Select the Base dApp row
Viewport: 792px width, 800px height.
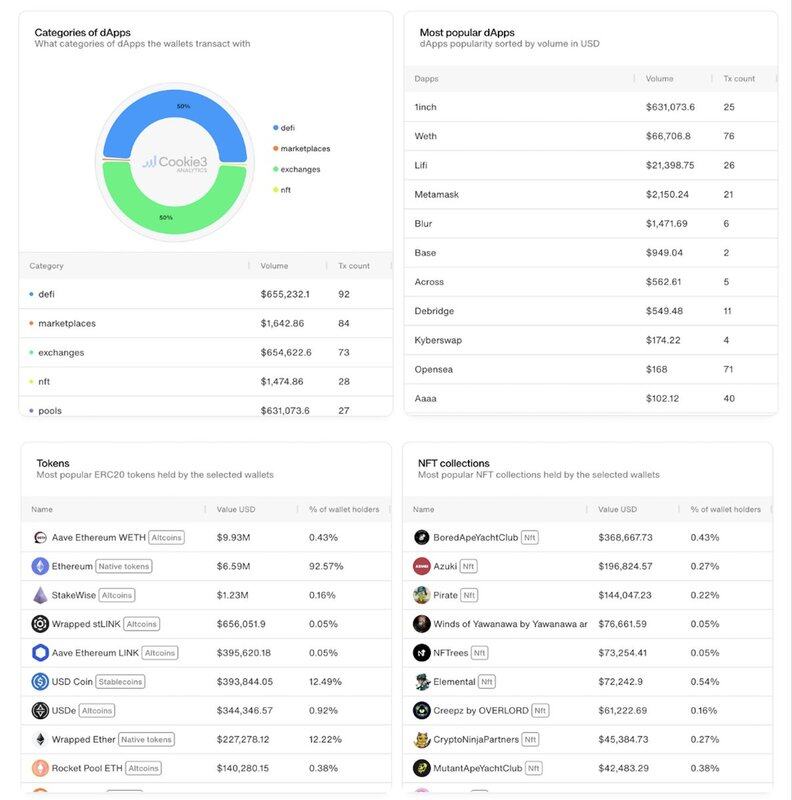tap(591, 253)
